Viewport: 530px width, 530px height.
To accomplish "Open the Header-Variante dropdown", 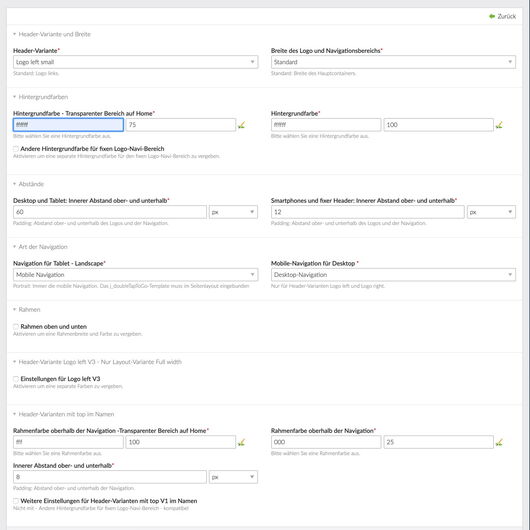I will tap(136, 62).
